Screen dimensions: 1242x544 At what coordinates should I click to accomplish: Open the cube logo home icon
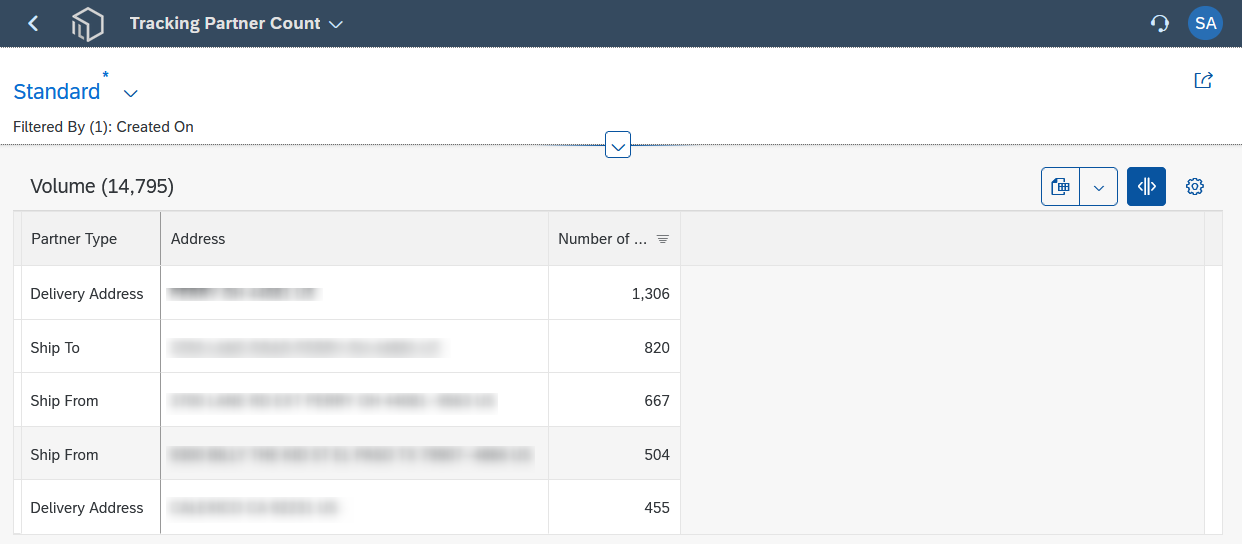[88, 23]
